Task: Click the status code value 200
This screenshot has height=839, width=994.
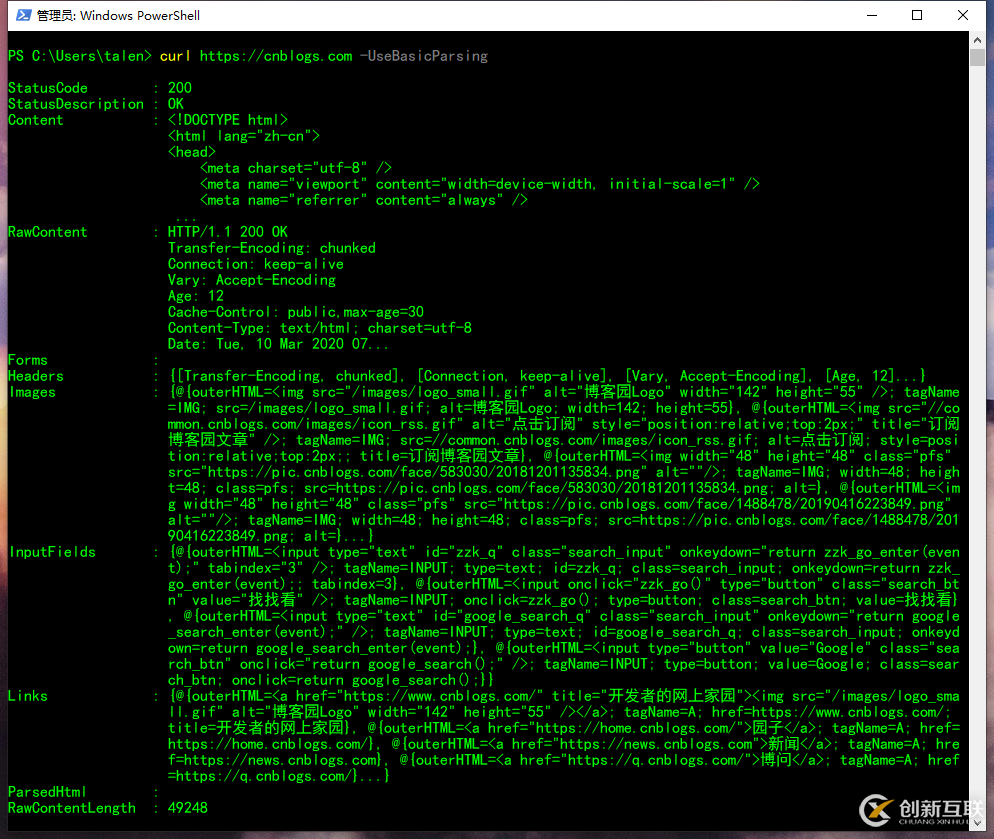Action: click(179, 88)
